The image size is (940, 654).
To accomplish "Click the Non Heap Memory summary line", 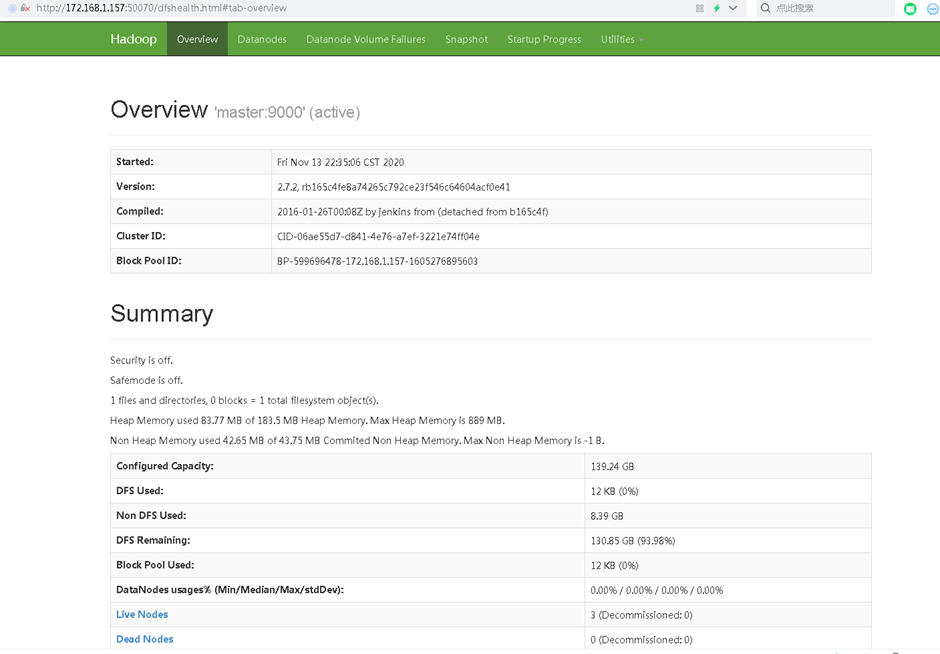I will [357, 441].
